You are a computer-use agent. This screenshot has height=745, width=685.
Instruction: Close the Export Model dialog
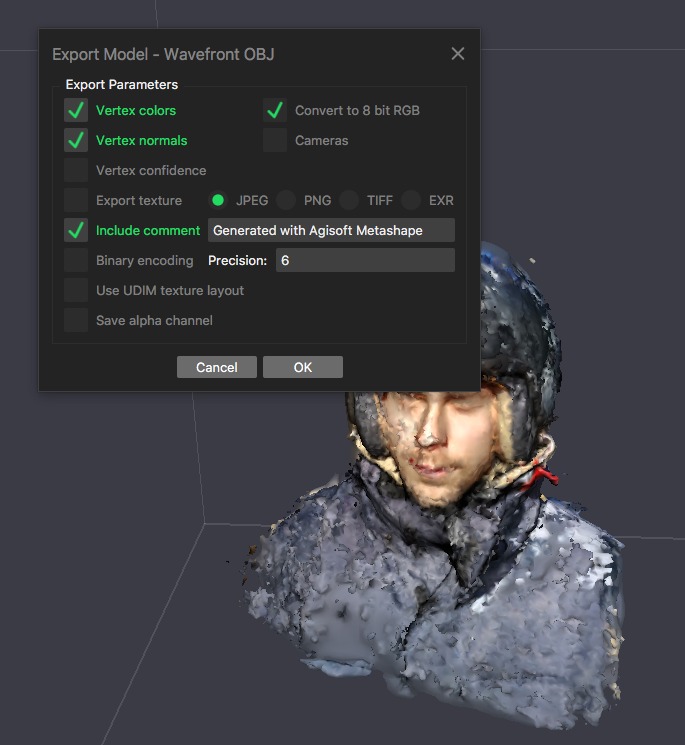[x=457, y=54]
